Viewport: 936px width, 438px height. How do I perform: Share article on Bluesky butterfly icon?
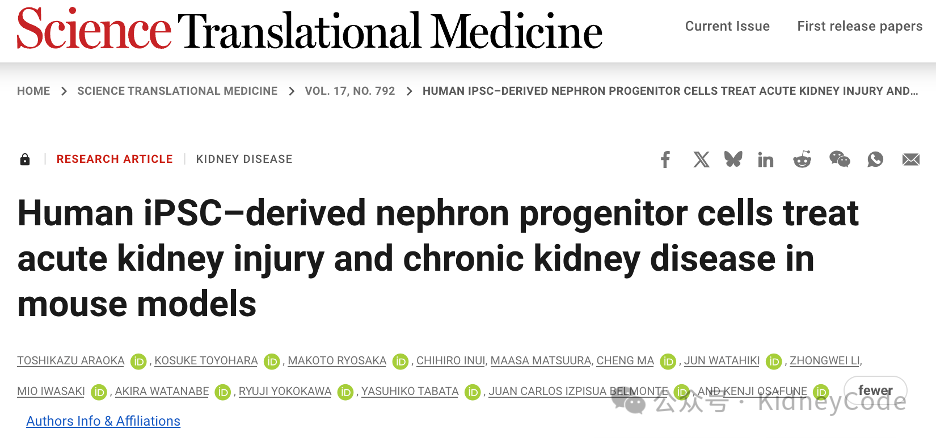[733, 159]
